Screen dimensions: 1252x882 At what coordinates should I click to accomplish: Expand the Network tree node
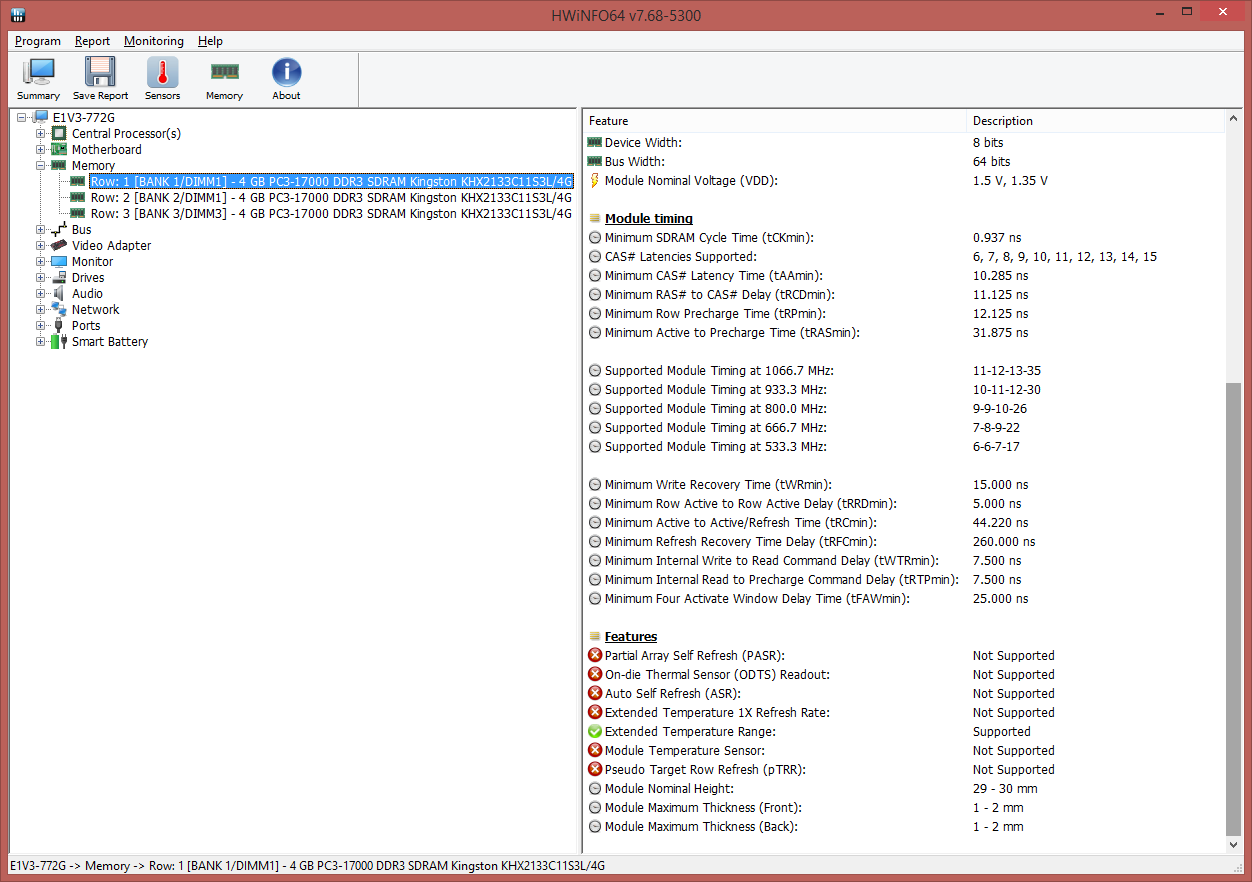[x=41, y=310]
